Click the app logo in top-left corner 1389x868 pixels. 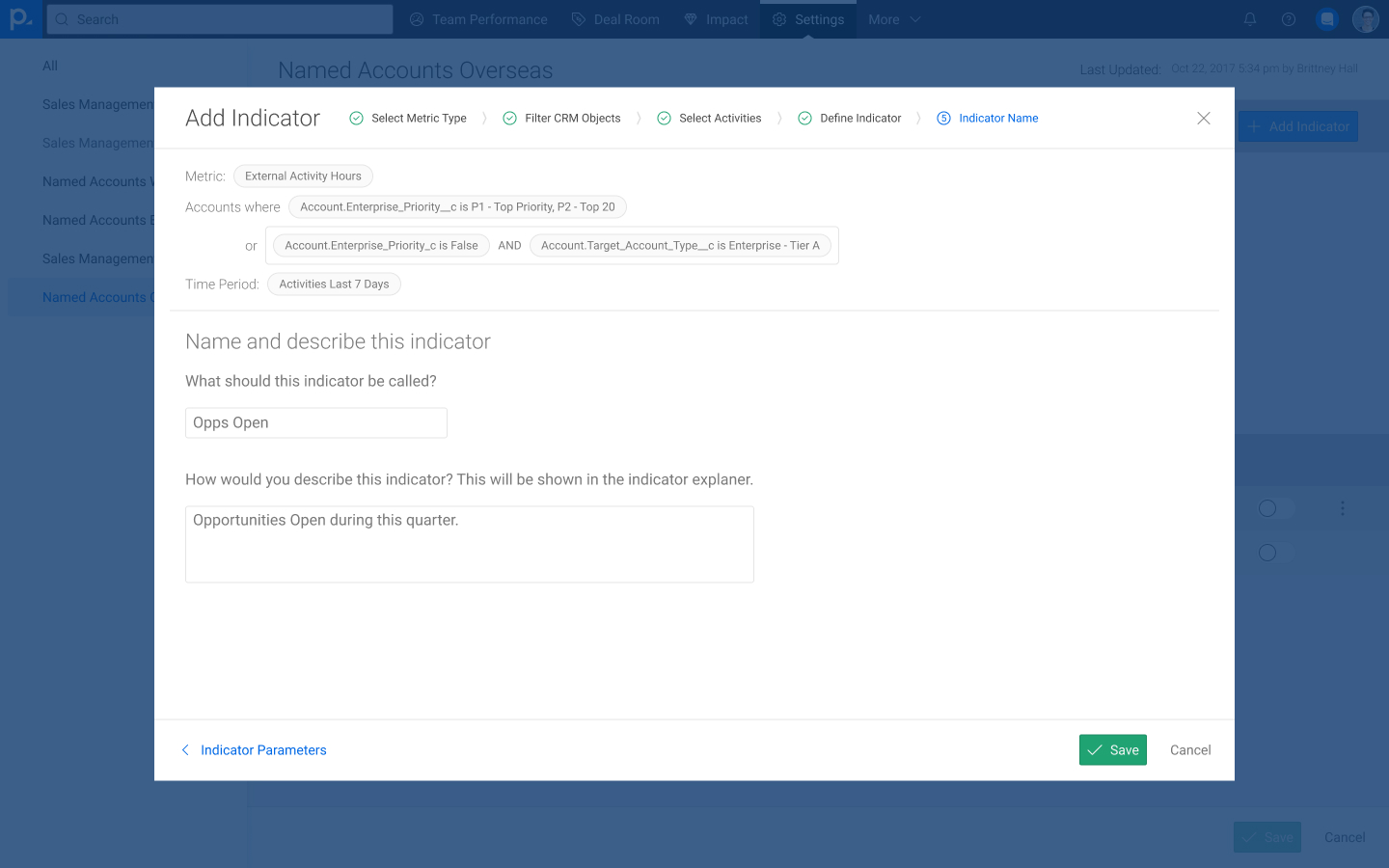pyautogui.click(x=20, y=19)
